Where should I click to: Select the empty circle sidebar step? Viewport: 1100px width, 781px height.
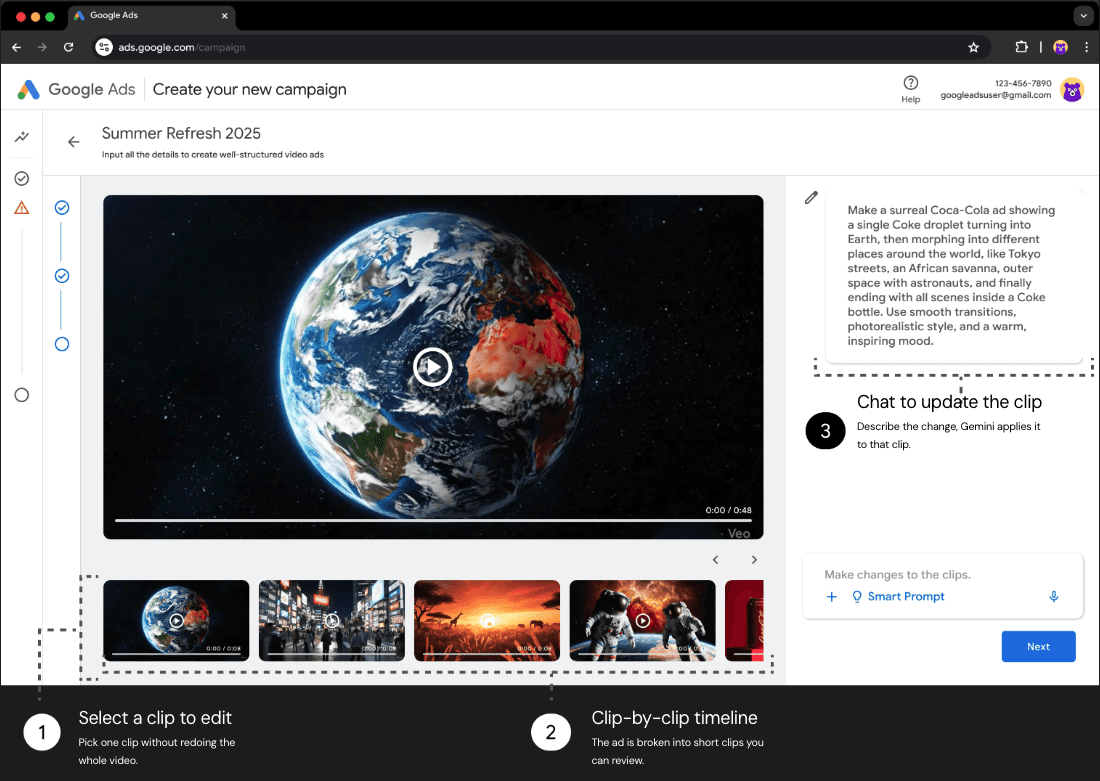(22, 395)
